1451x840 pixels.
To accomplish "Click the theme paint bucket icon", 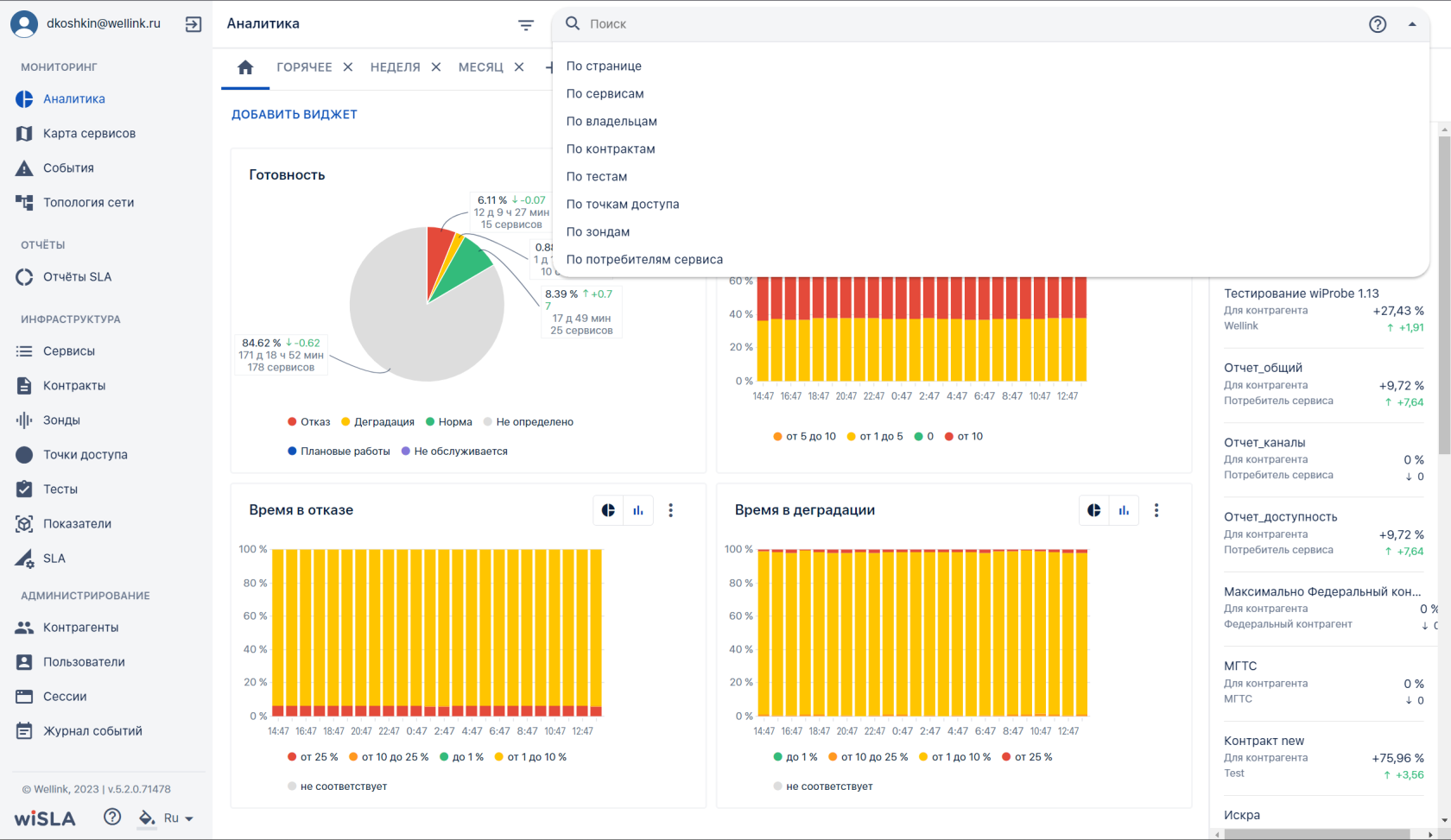I will click(x=147, y=818).
